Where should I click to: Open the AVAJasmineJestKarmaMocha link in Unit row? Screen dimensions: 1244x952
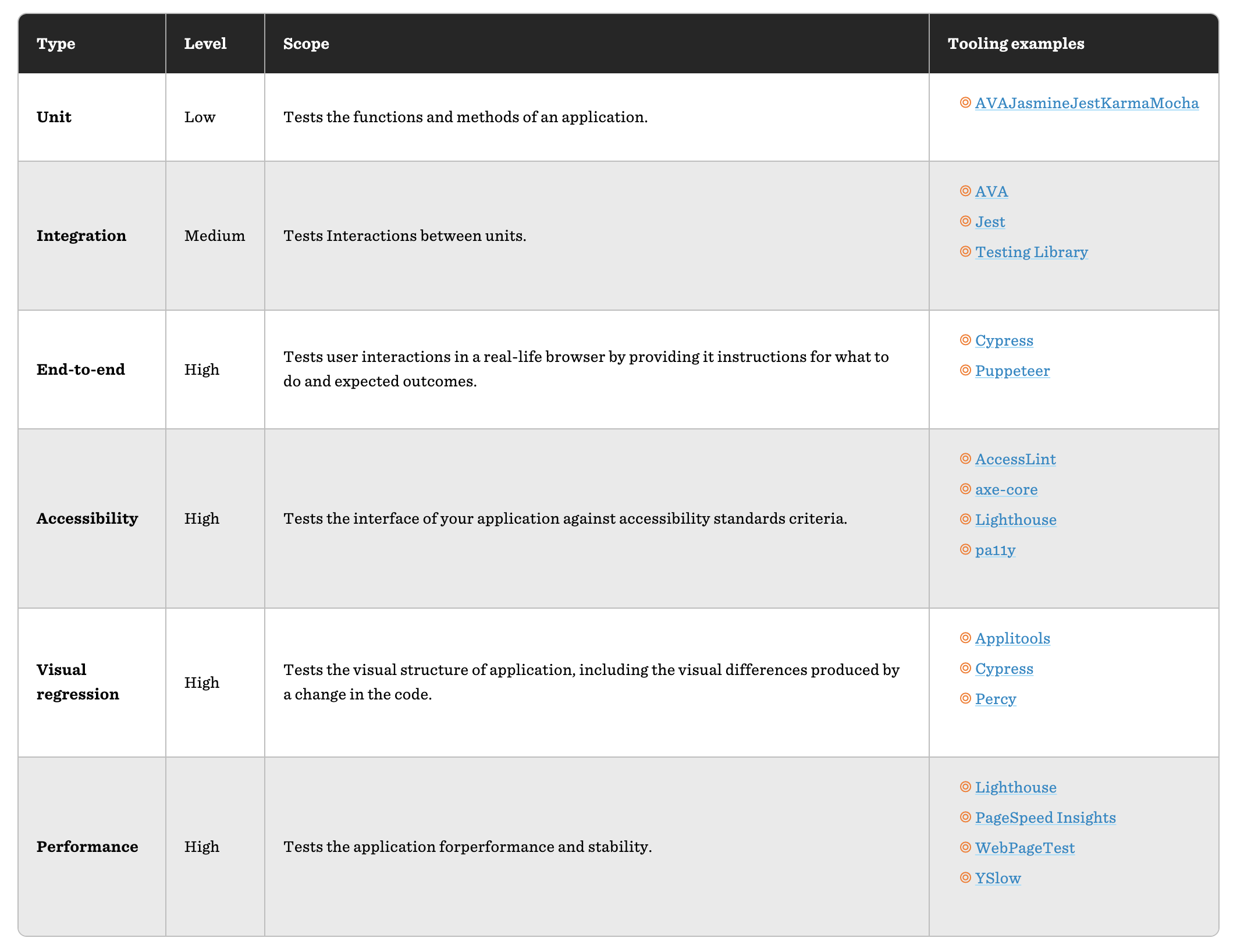tap(1086, 103)
